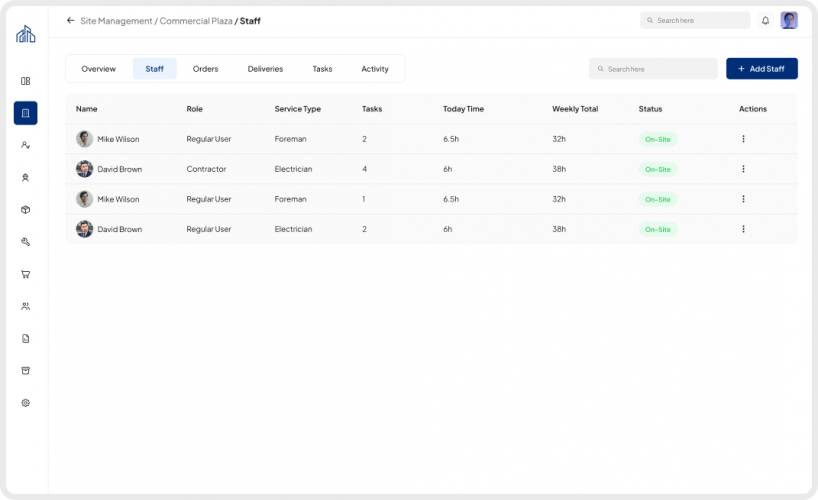This screenshot has width=818, height=500.
Task: Click the Add Staff button
Action: (x=762, y=69)
